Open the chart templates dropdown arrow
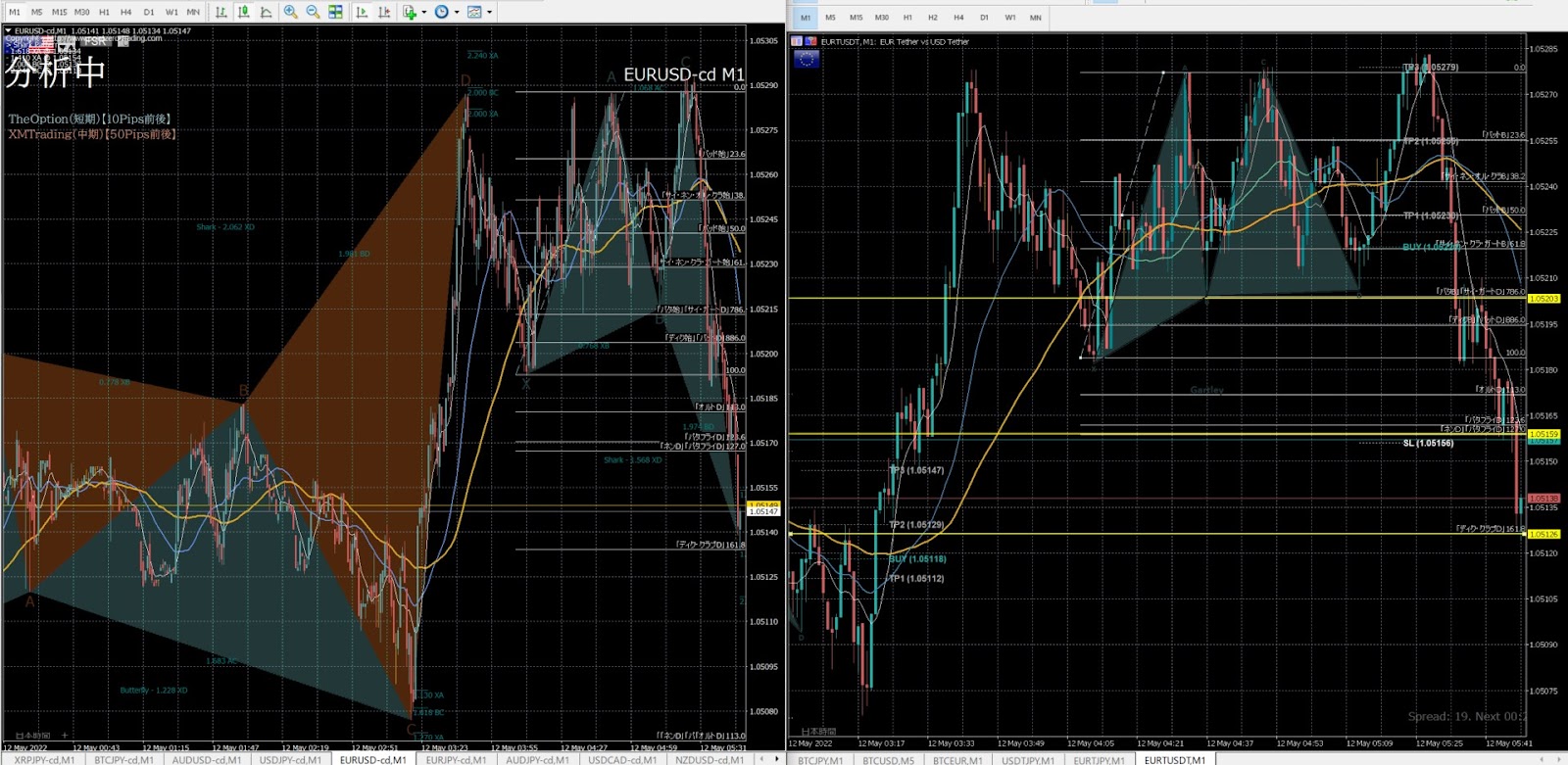This screenshot has width=1568, height=765. [x=489, y=13]
